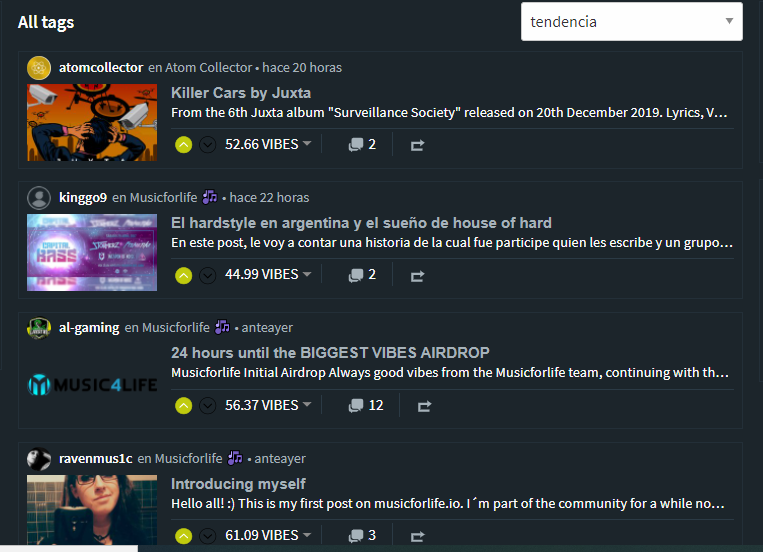
Task: Open the Introducing myself post title
Action: pos(238,484)
